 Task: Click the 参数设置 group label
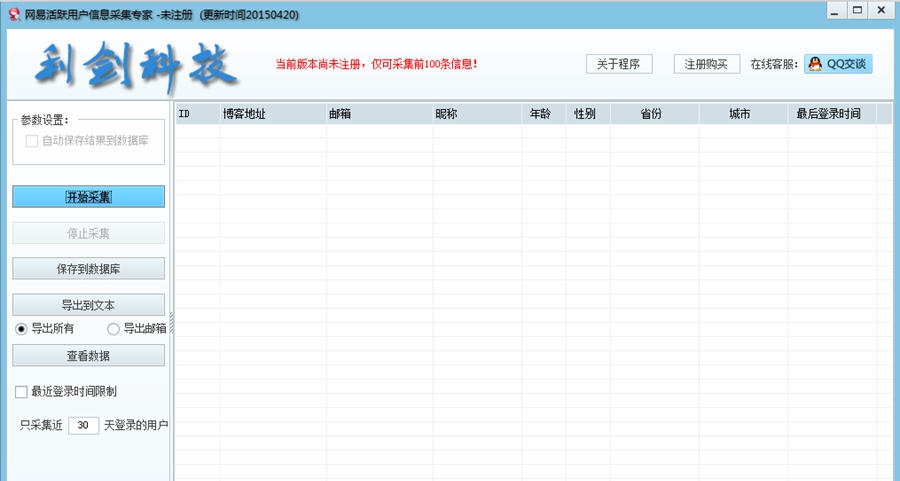pyautogui.click(x=45, y=120)
